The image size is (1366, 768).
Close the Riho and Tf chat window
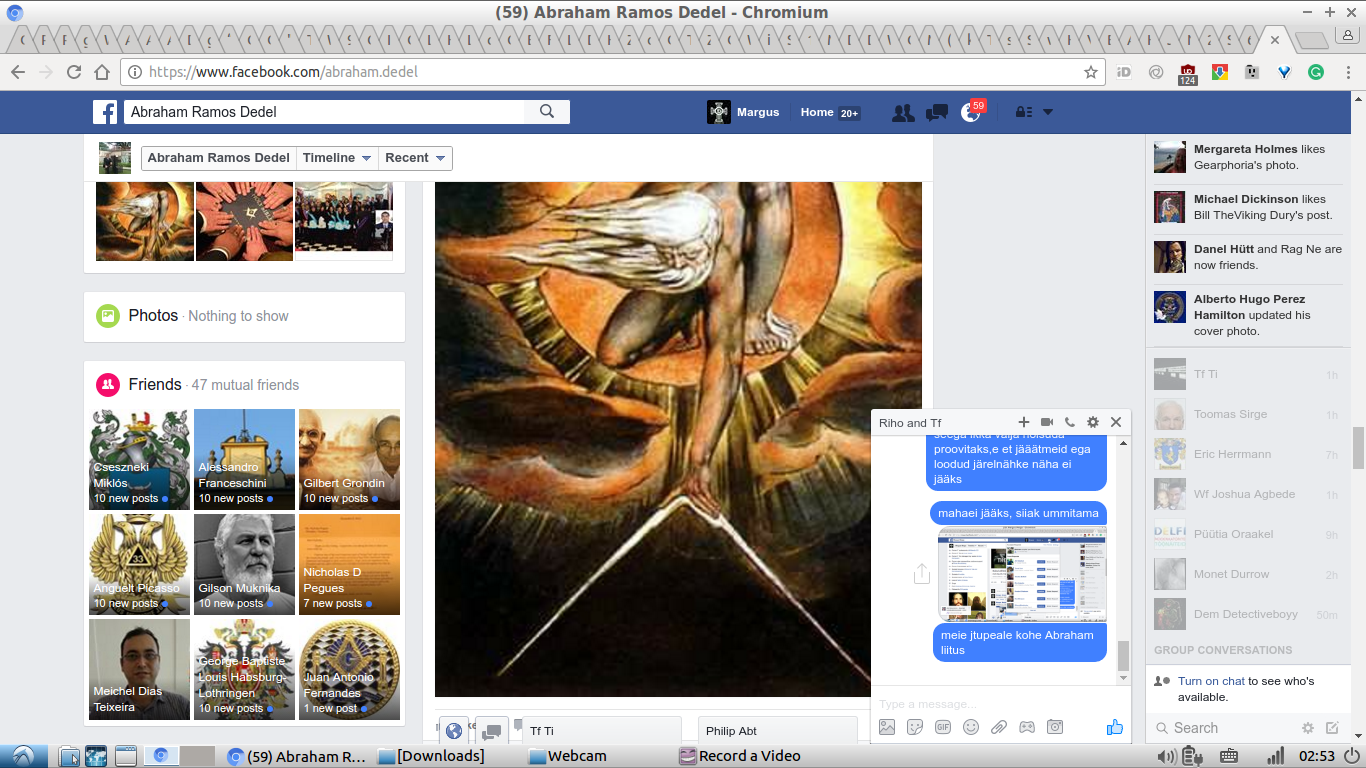pos(1116,423)
